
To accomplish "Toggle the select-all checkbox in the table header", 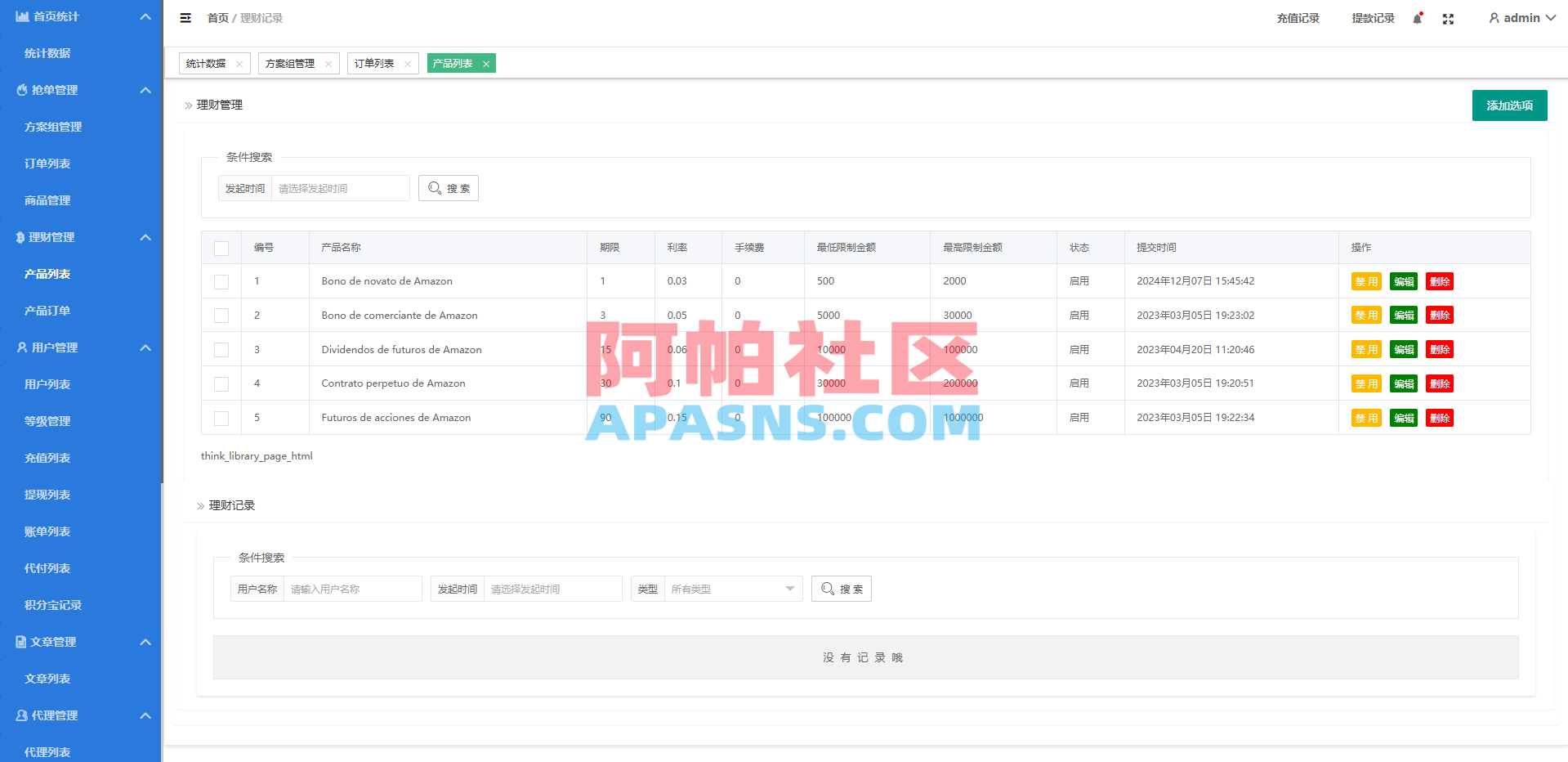I will point(221,247).
